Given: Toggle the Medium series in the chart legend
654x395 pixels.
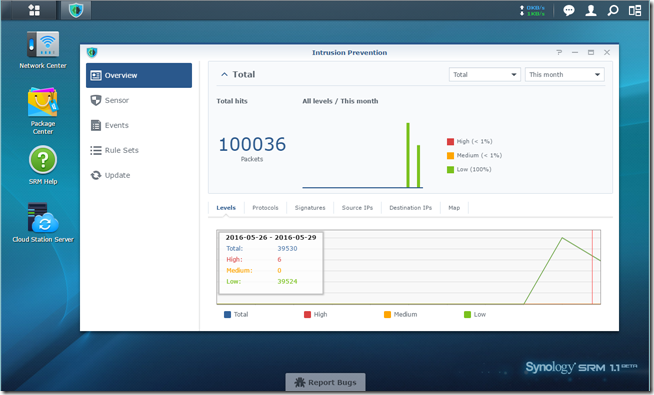Looking at the screenshot, I should (x=401, y=314).
